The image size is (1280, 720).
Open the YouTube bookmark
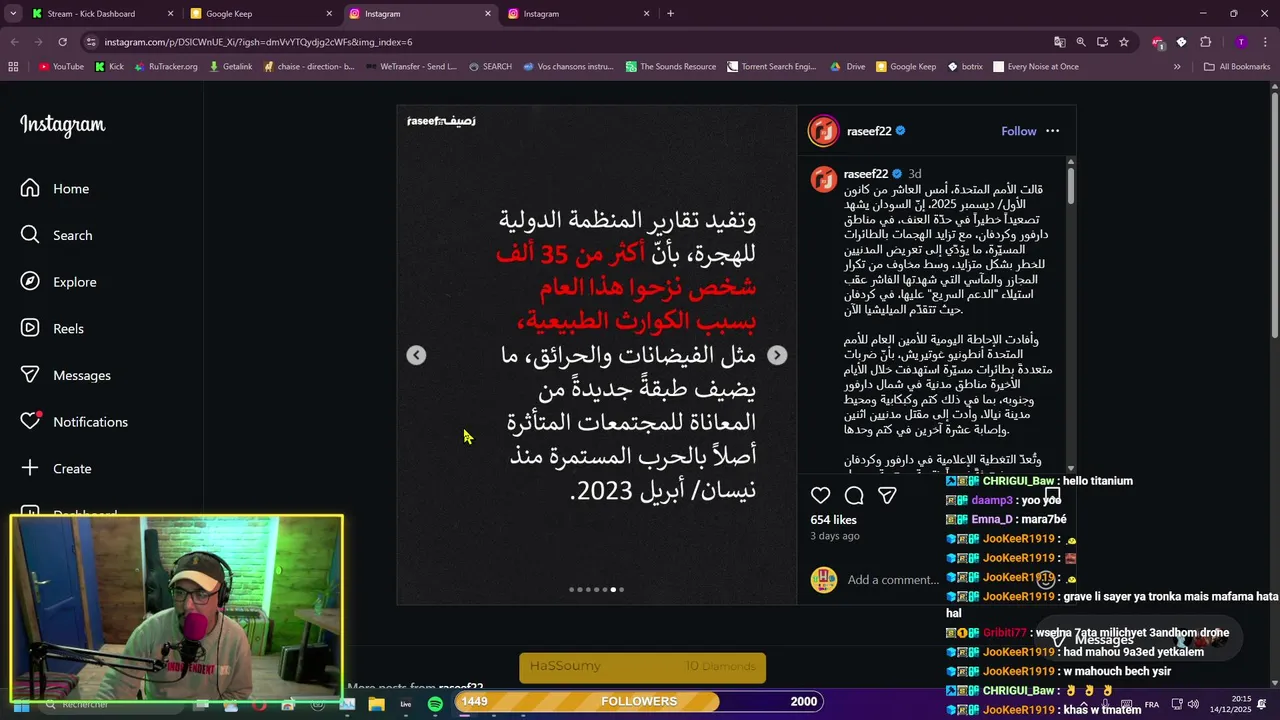click(61, 67)
